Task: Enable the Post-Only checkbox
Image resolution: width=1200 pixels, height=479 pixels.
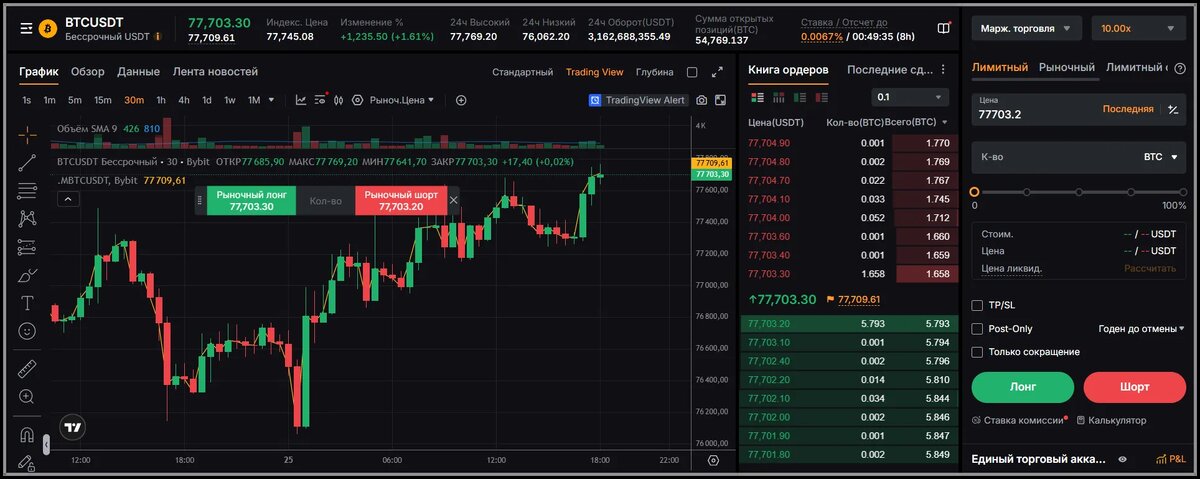Action: 977,328
